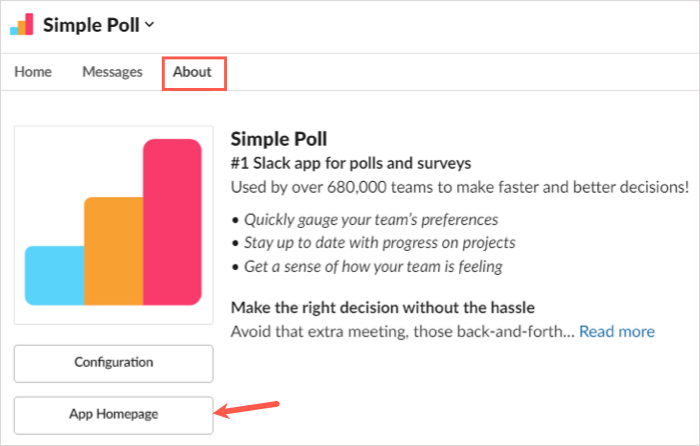Open the Configuration button

113,363
